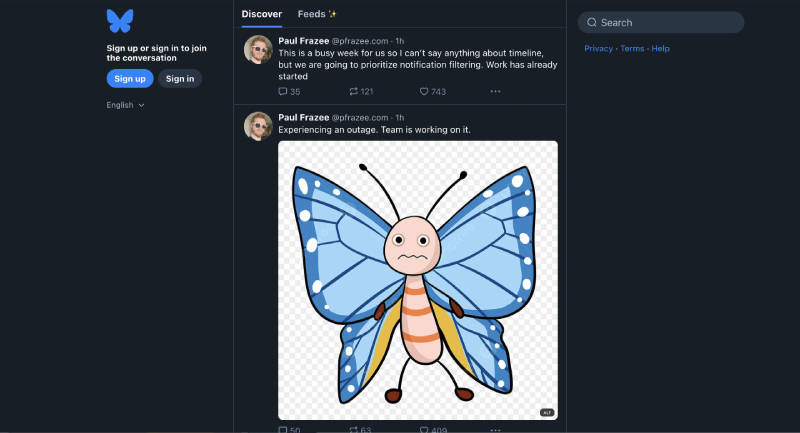The width and height of the screenshot is (800, 433).
Task: Open the English language dropdown
Action: click(x=126, y=105)
